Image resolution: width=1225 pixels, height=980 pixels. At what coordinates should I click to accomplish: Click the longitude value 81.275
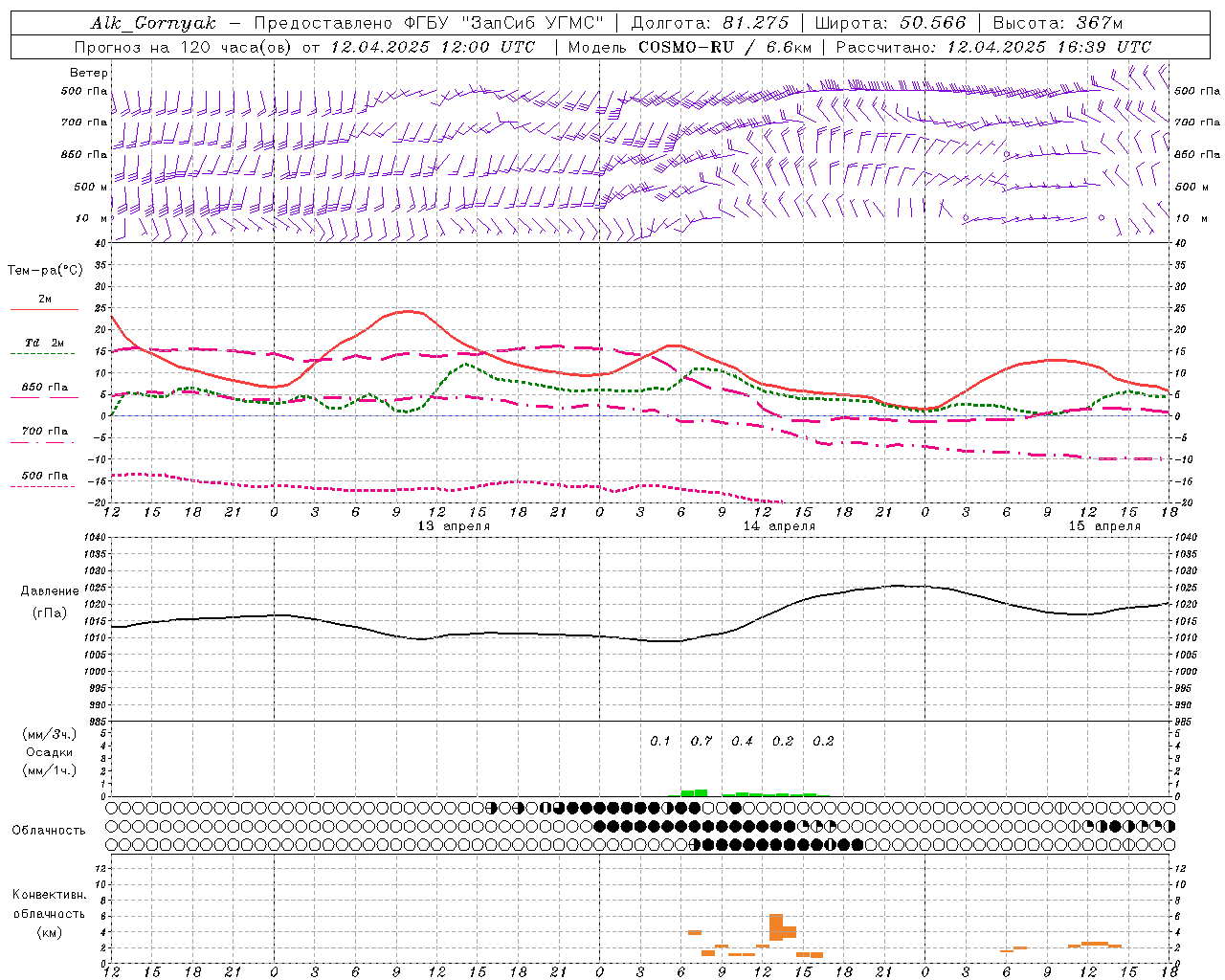pyautogui.click(x=755, y=23)
